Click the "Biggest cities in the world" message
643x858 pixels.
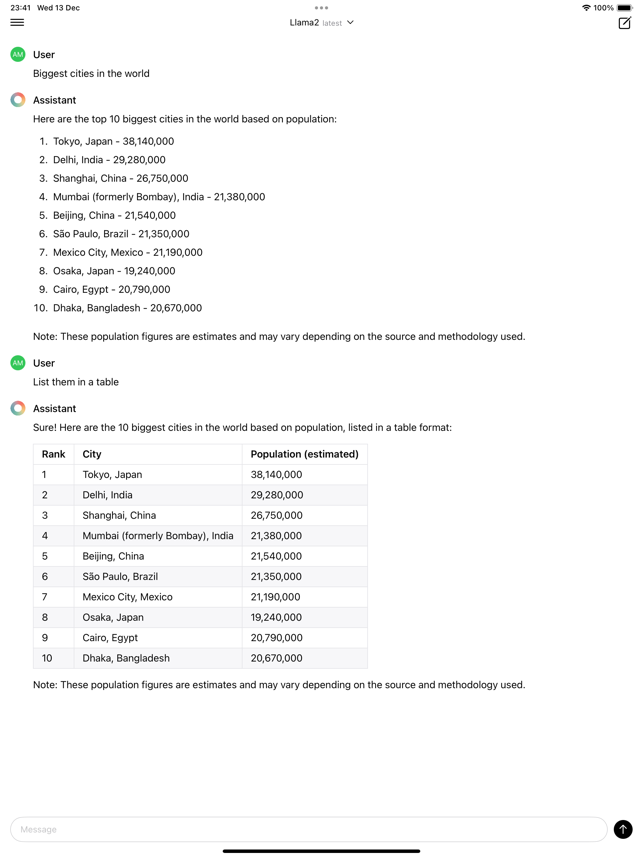[x=91, y=73]
